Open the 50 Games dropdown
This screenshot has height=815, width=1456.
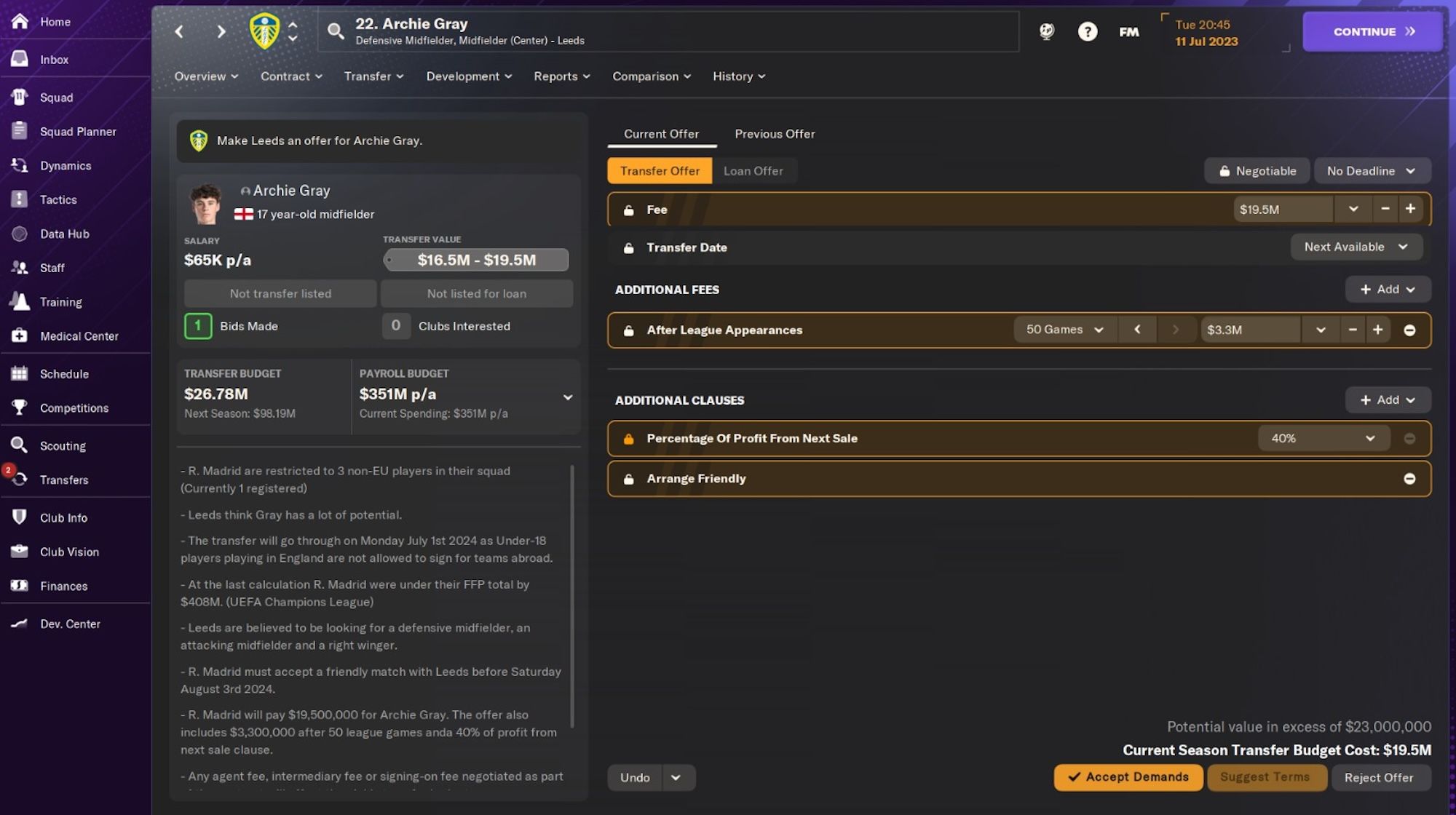pyautogui.click(x=1064, y=330)
